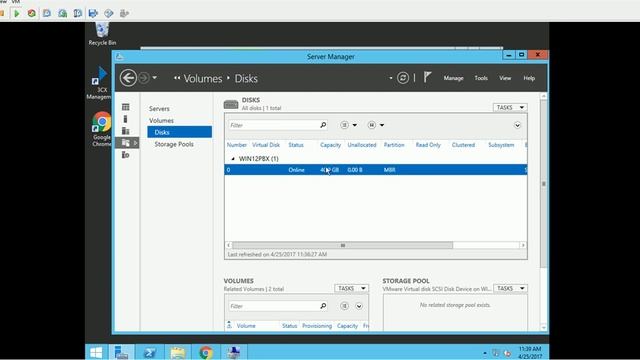Viewport: 640px width, 360px height.
Task: Collapse the WIN12PBX (1) group
Action: click(233, 159)
